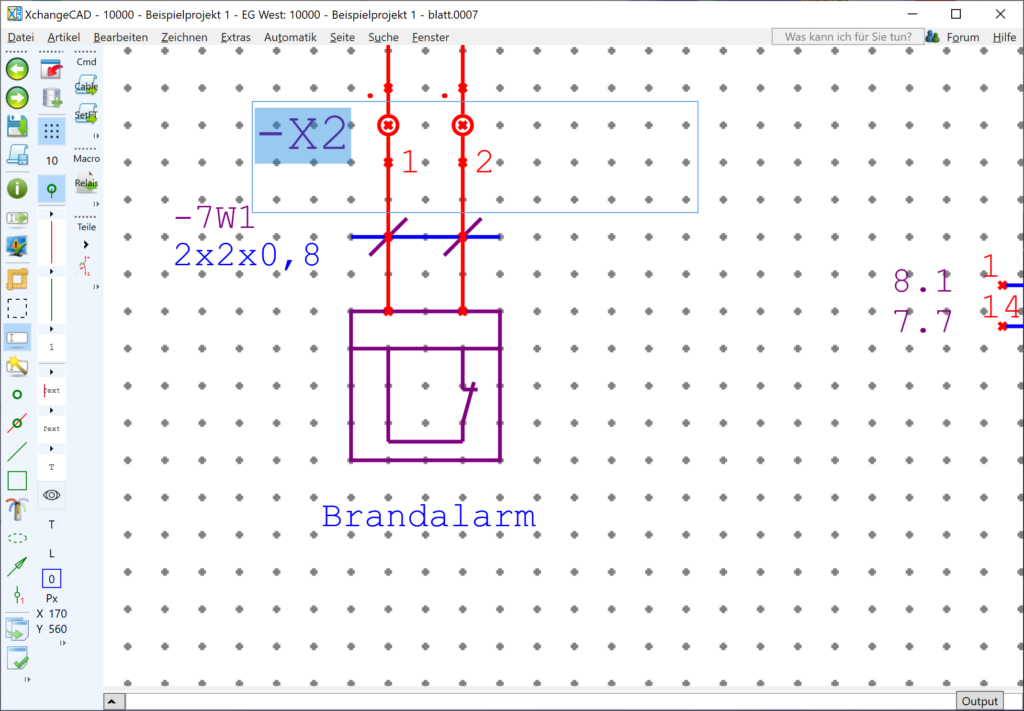Screen dimensions: 1024x711
Task: Click the green back arrow icon
Action: (x=17, y=69)
